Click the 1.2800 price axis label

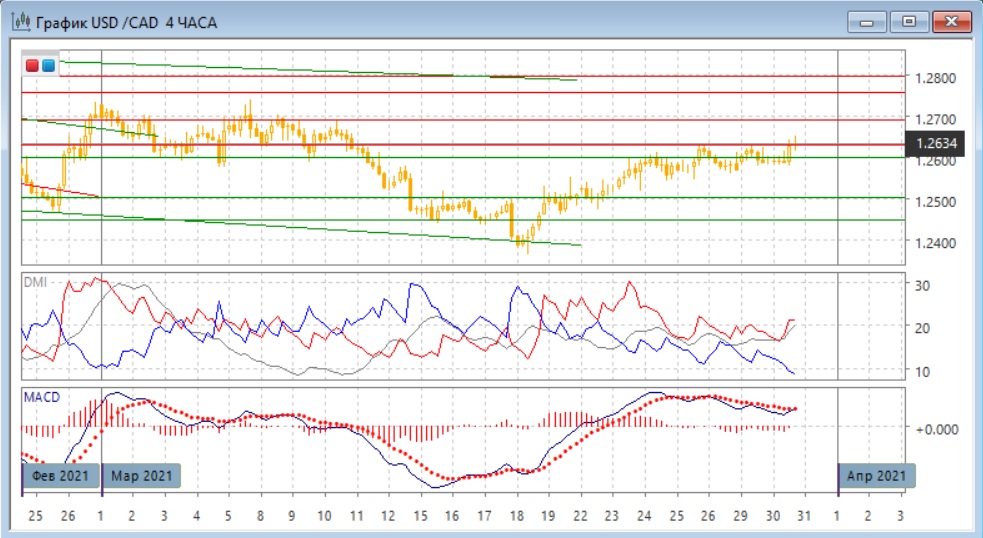935,78
